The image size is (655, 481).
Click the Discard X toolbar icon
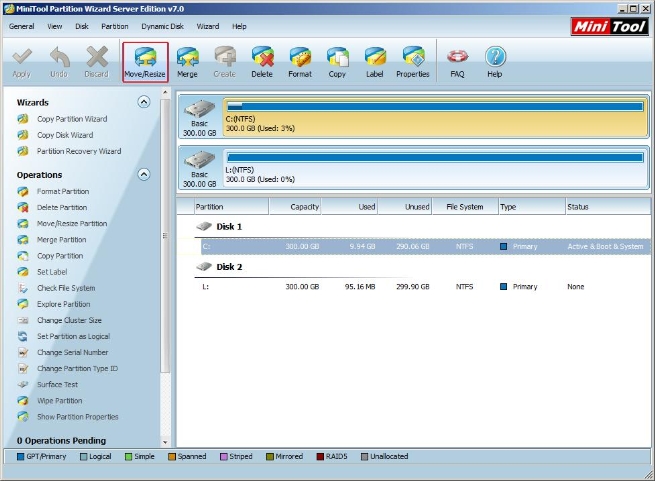[97, 57]
